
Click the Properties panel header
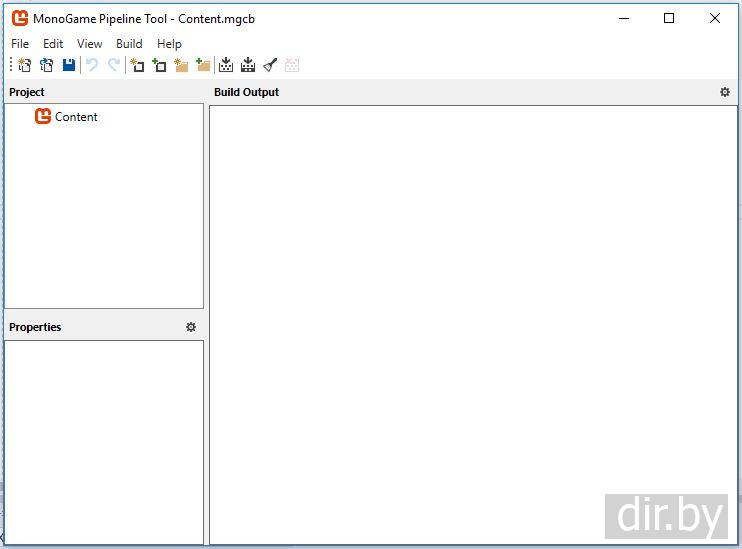point(35,327)
